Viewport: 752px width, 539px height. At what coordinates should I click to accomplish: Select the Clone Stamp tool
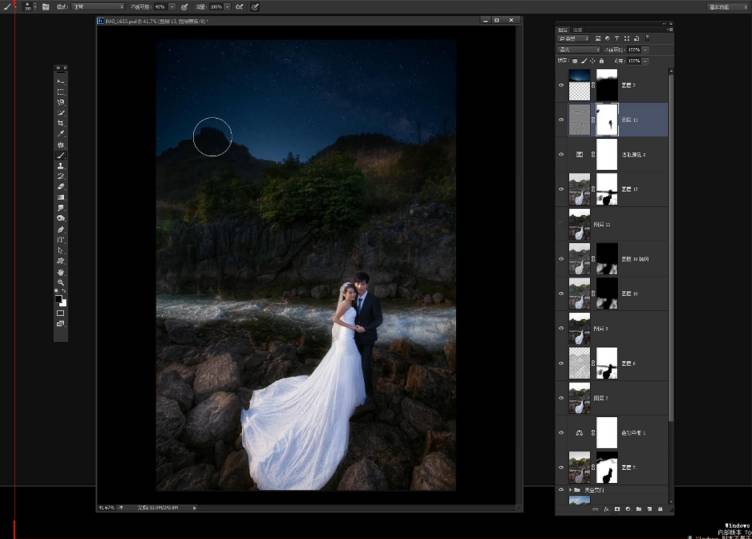point(61,165)
